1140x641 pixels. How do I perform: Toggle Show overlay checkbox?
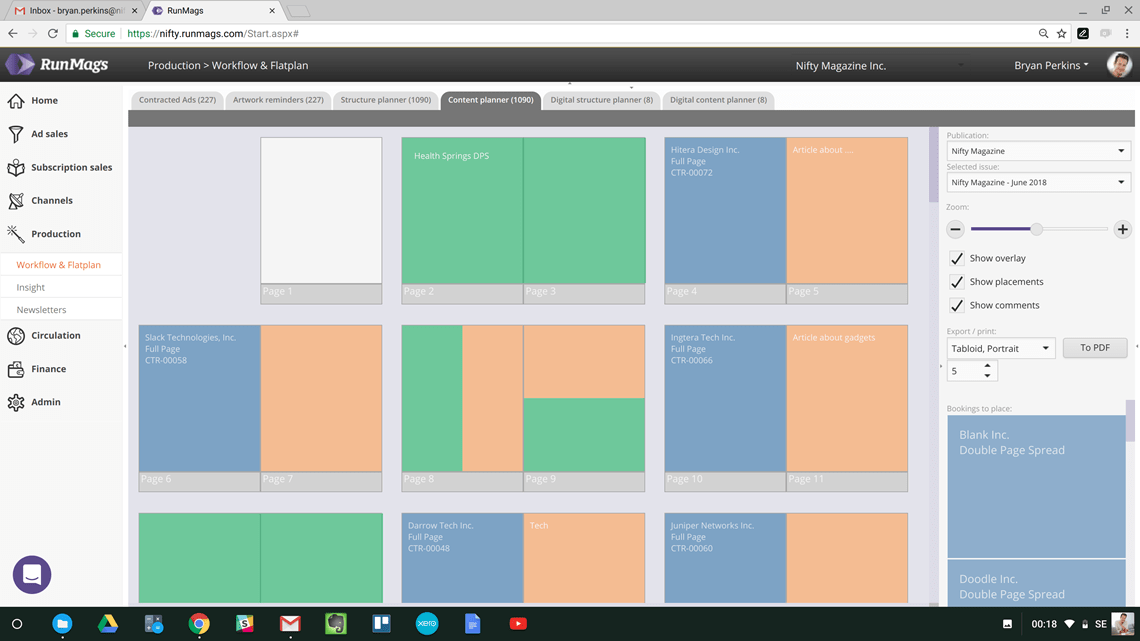957,259
